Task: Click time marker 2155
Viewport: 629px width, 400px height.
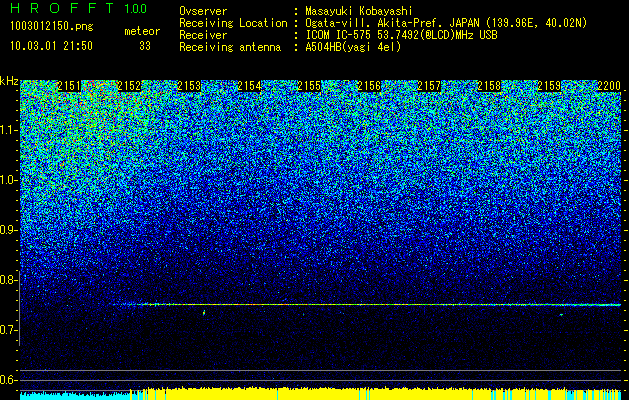Action: pyautogui.click(x=309, y=86)
